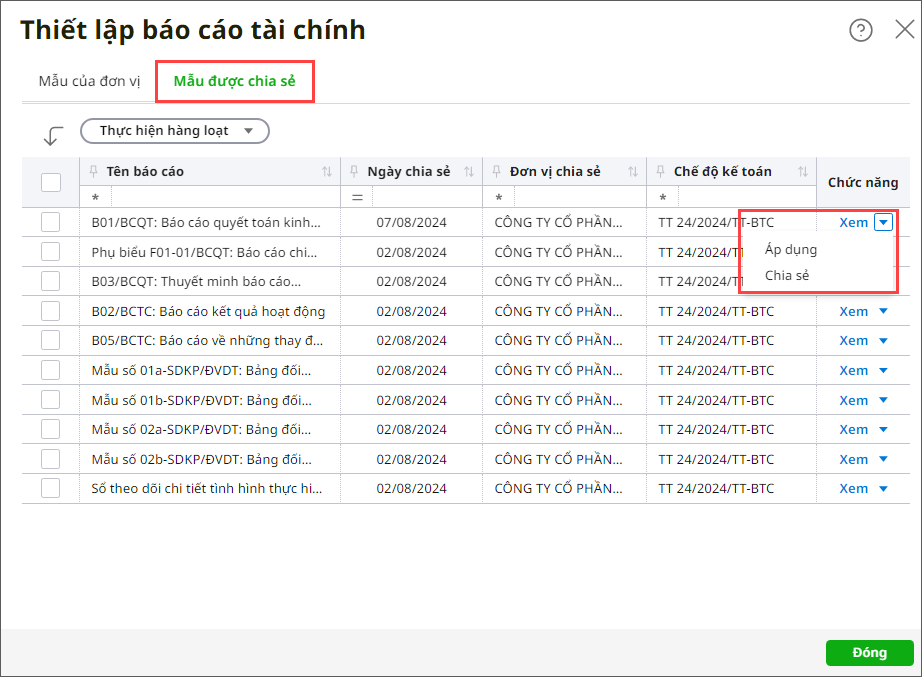922x677 pixels.
Task: Check the Phụ biểu F01-01/BCQT row
Action: click(x=51, y=252)
